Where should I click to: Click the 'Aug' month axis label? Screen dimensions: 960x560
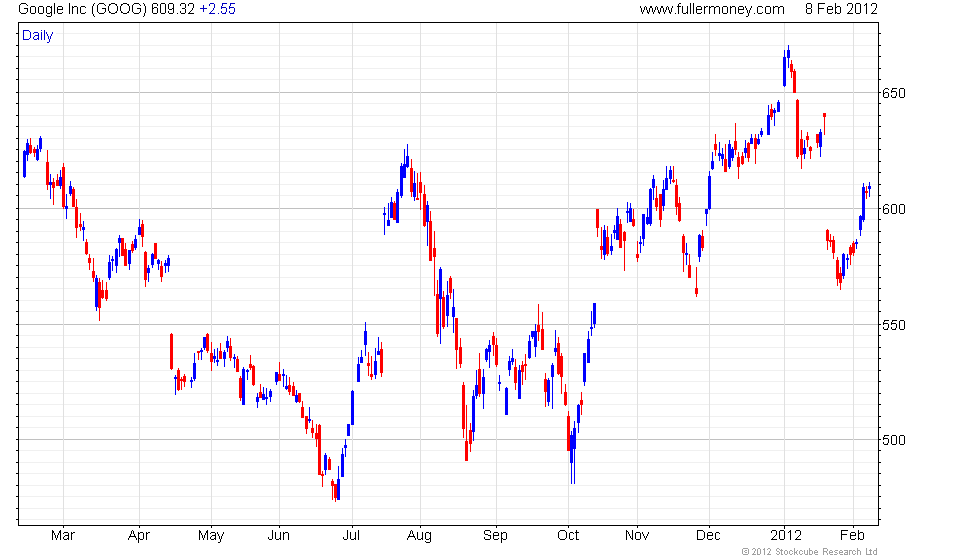419,536
